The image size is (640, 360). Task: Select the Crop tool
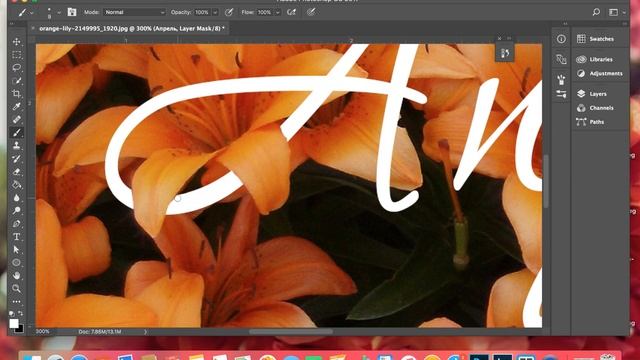tap(16, 93)
